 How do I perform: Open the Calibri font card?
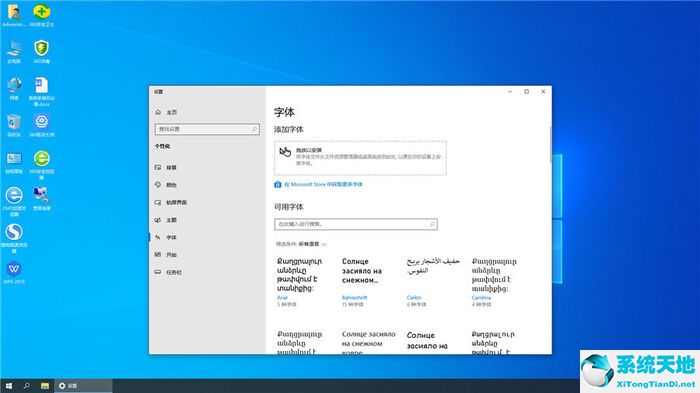tap(432, 282)
